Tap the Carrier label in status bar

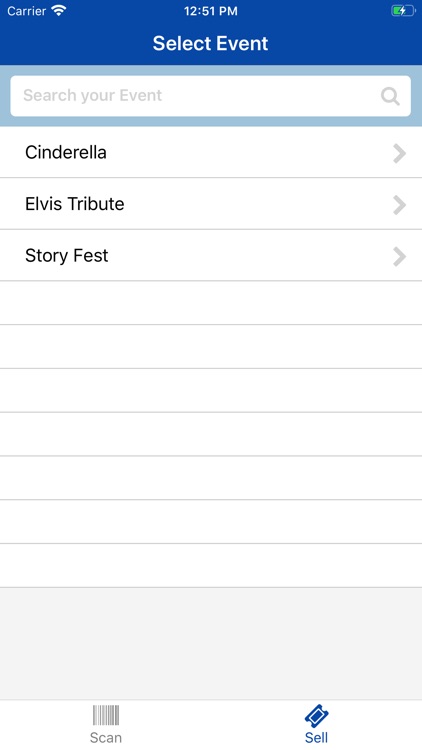[26, 11]
